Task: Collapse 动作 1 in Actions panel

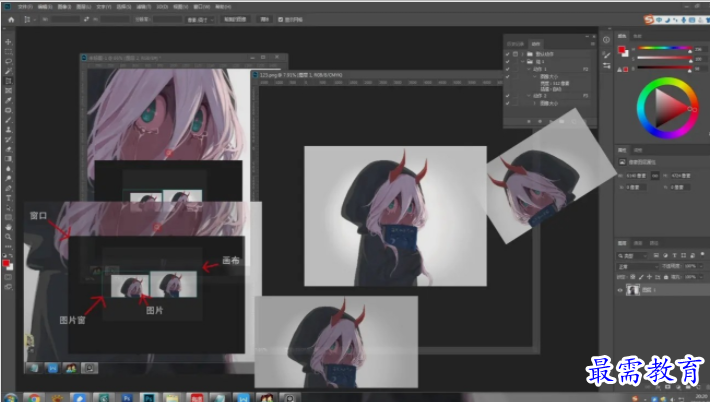Action: tap(528, 69)
